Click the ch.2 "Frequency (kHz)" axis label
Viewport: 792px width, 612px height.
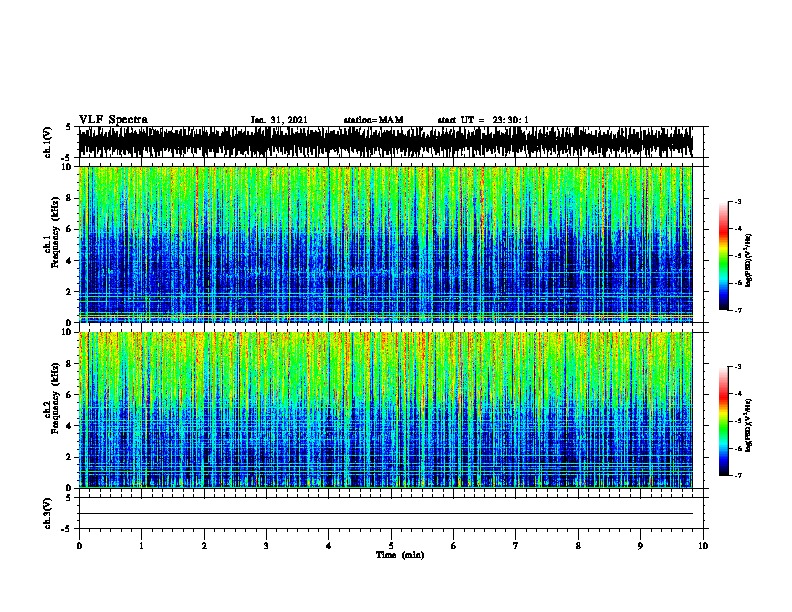(55, 398)
